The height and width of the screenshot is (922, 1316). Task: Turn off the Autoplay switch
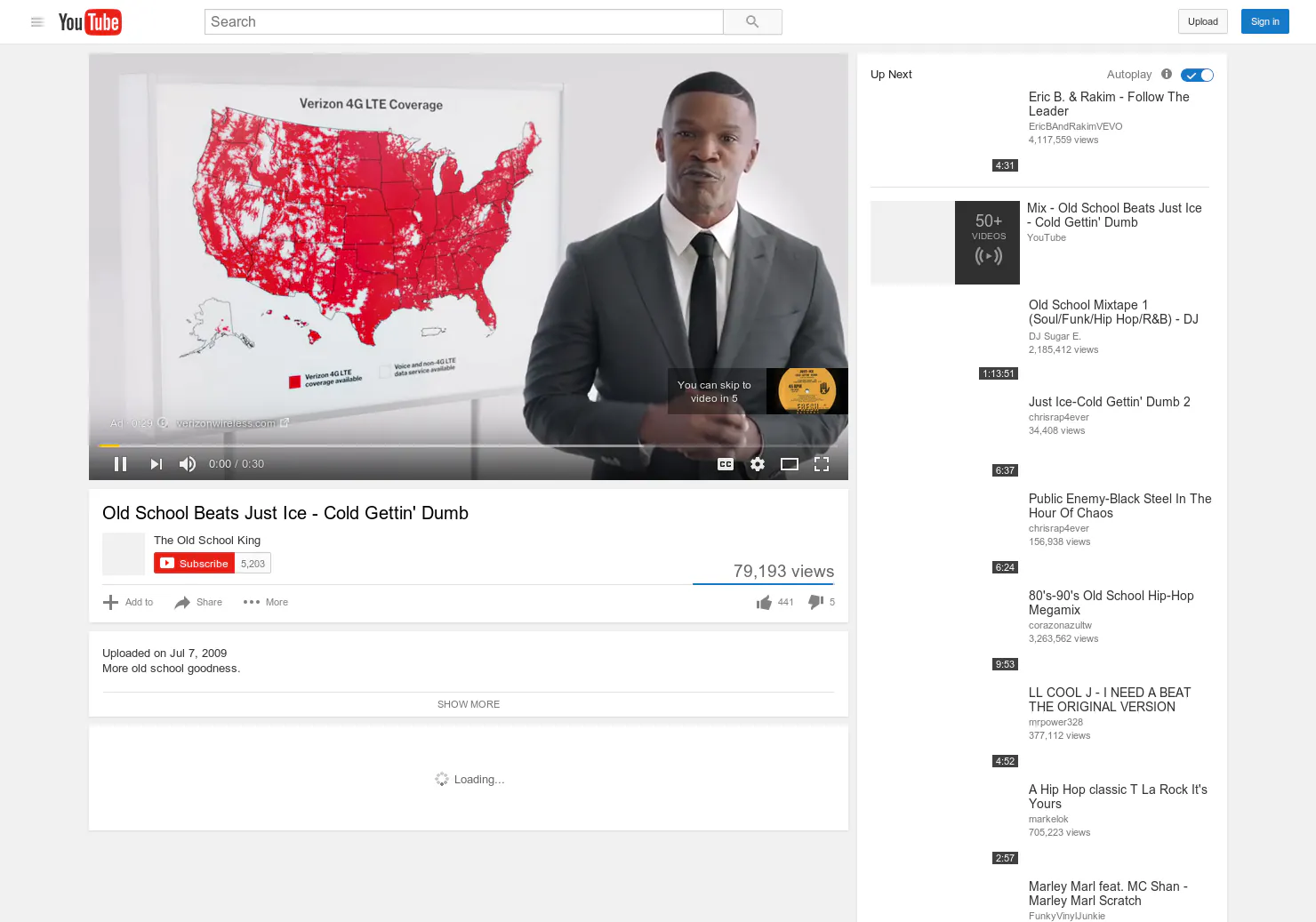point(1197,76)
